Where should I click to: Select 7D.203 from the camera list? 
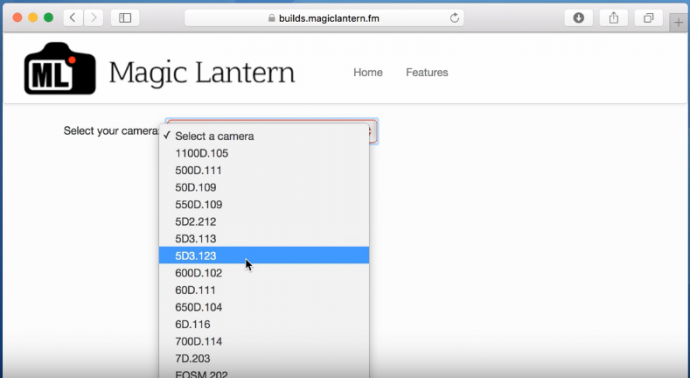(x=264, y=358)
